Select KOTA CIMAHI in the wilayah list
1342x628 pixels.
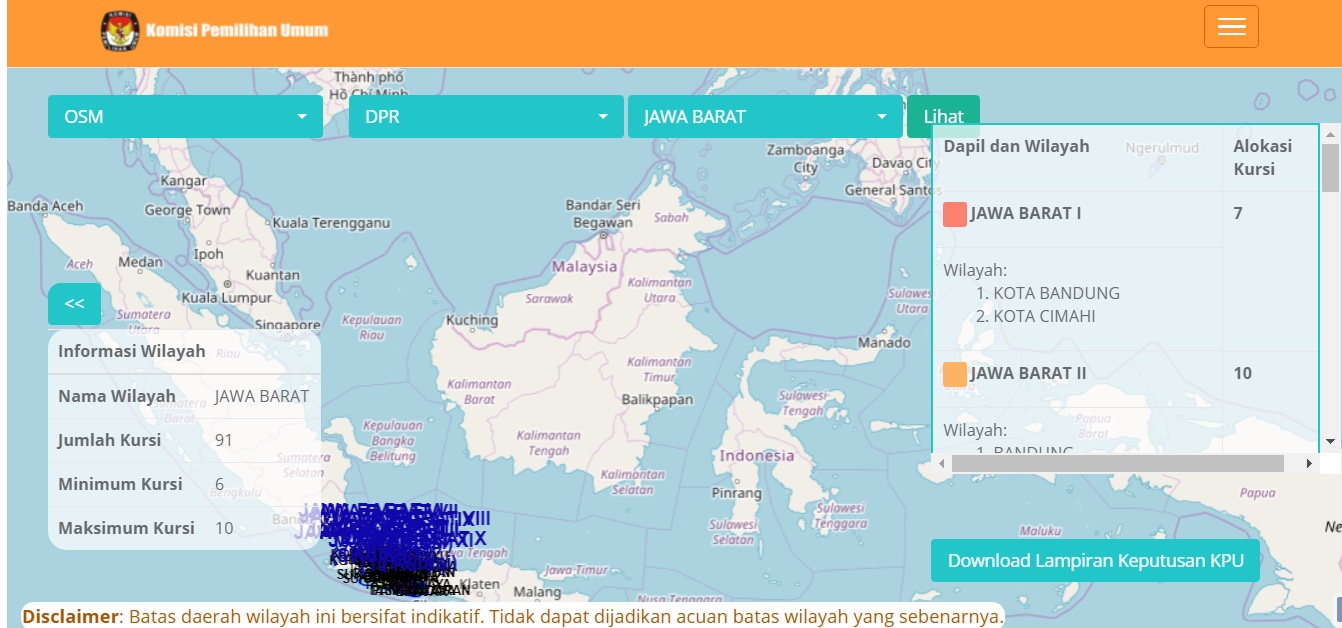pyautogui.click(x=1044, y=316)
